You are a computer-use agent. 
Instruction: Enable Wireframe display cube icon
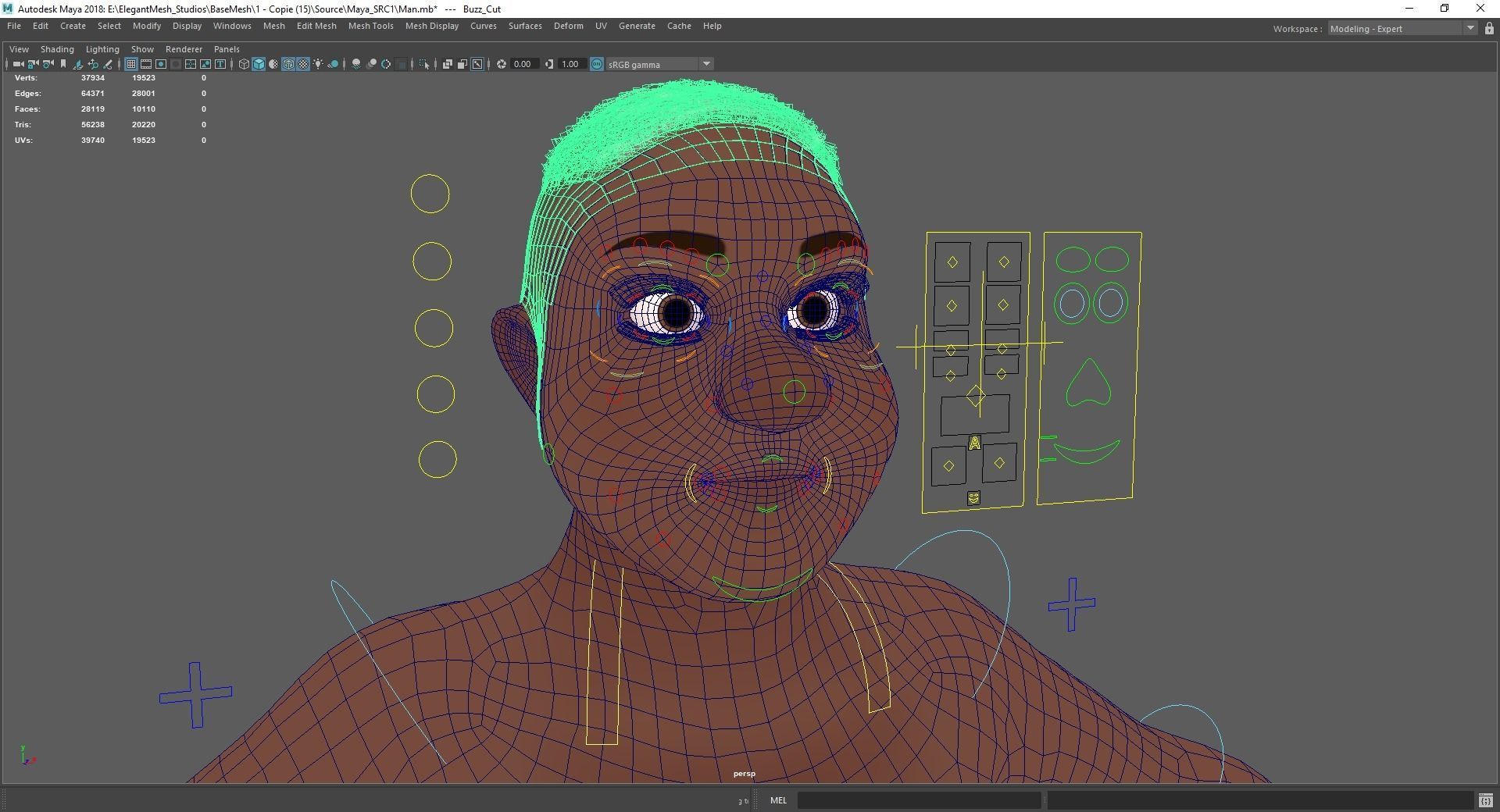244,64
